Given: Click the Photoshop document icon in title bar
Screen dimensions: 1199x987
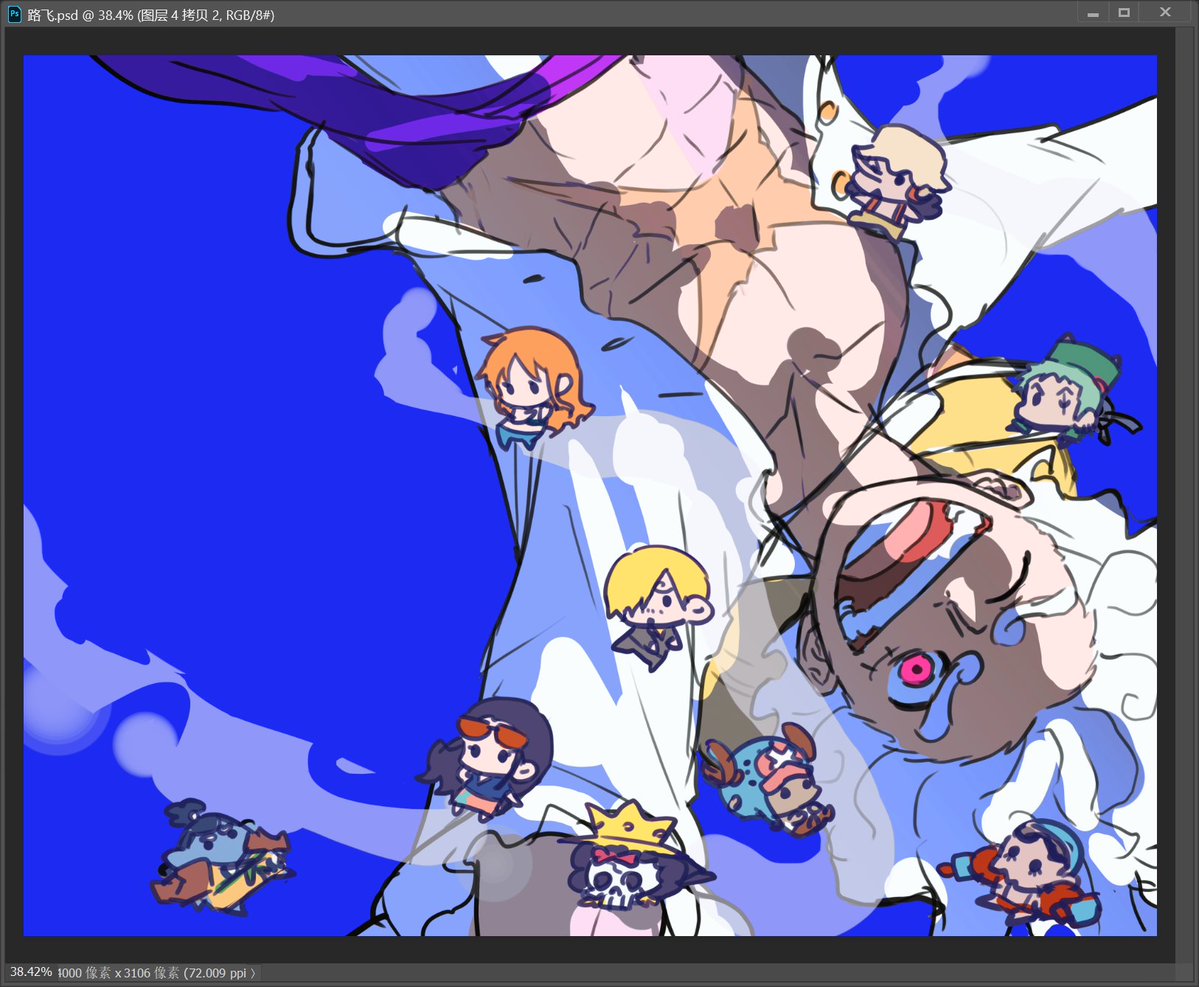Looking at the screenshot, I should [x=15, y=14].
